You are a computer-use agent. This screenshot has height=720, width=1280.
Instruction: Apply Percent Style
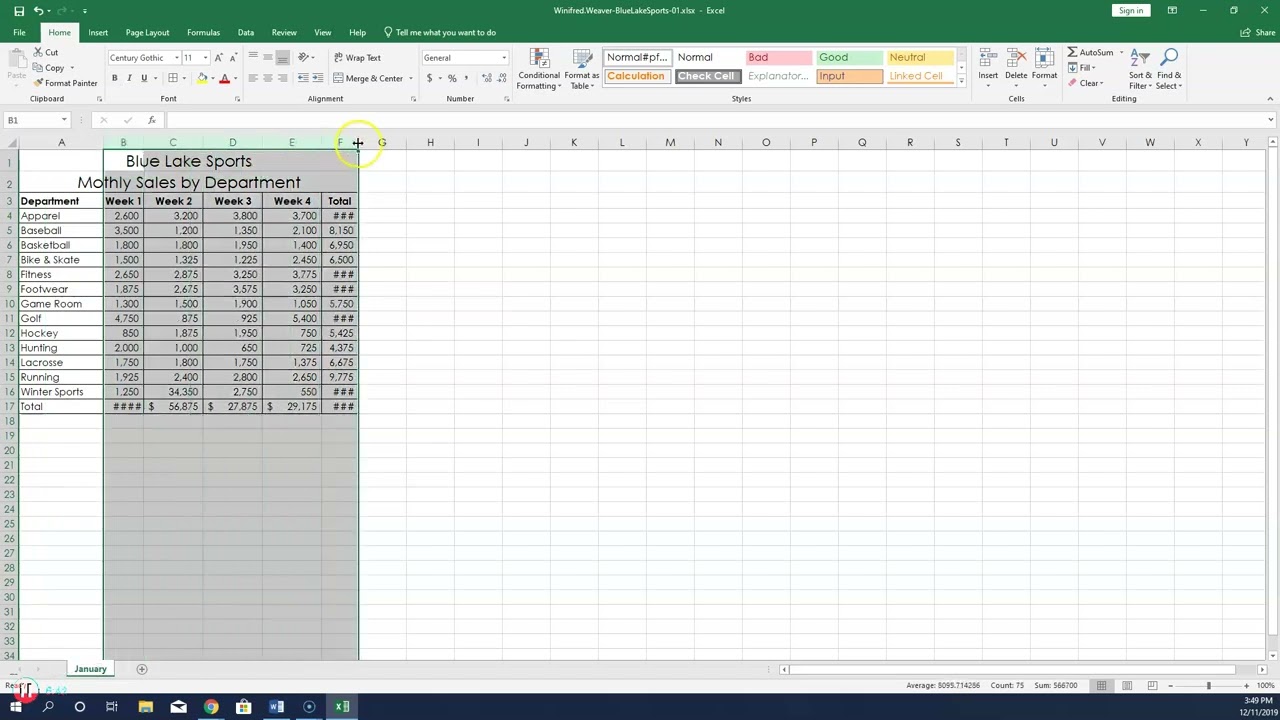pos(452,78)
